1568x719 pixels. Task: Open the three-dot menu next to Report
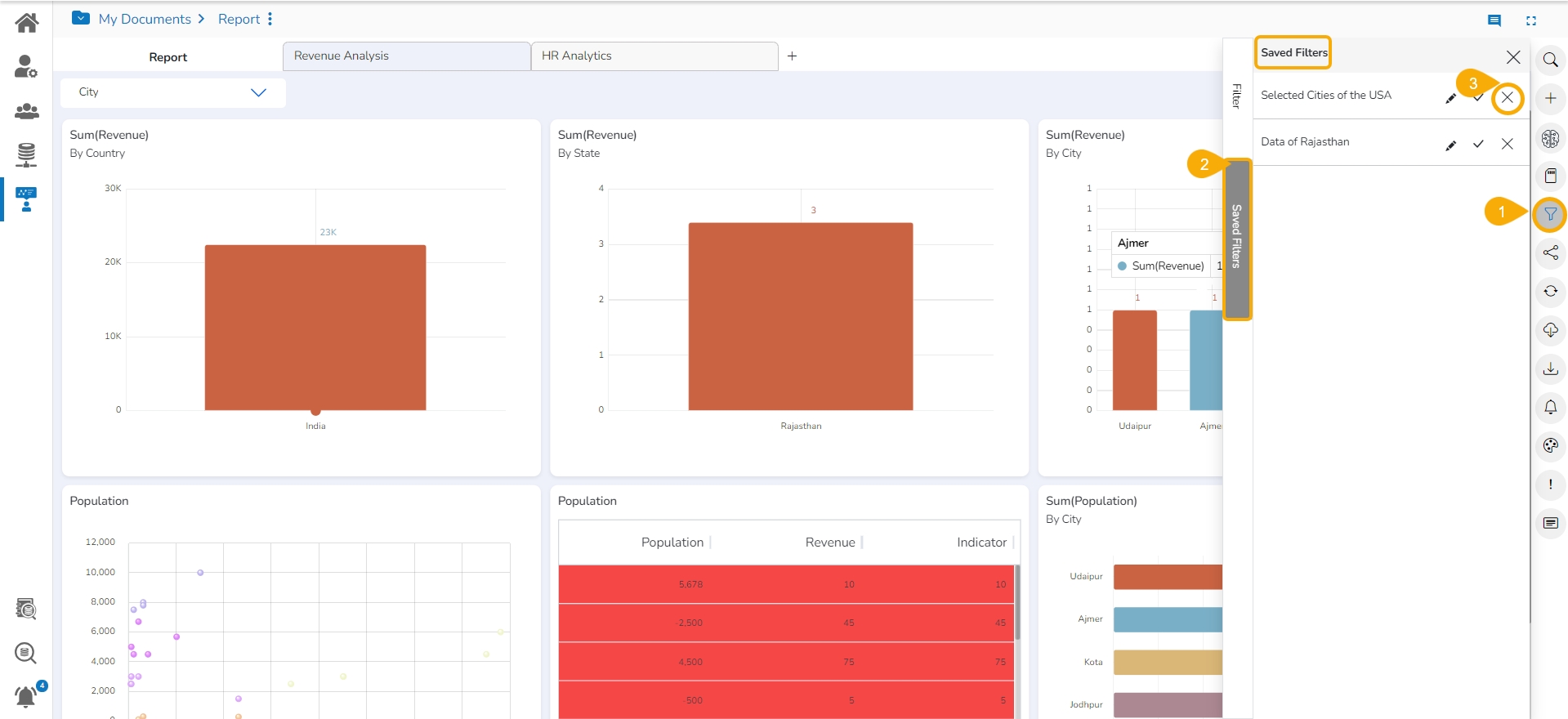pos(270,19)
